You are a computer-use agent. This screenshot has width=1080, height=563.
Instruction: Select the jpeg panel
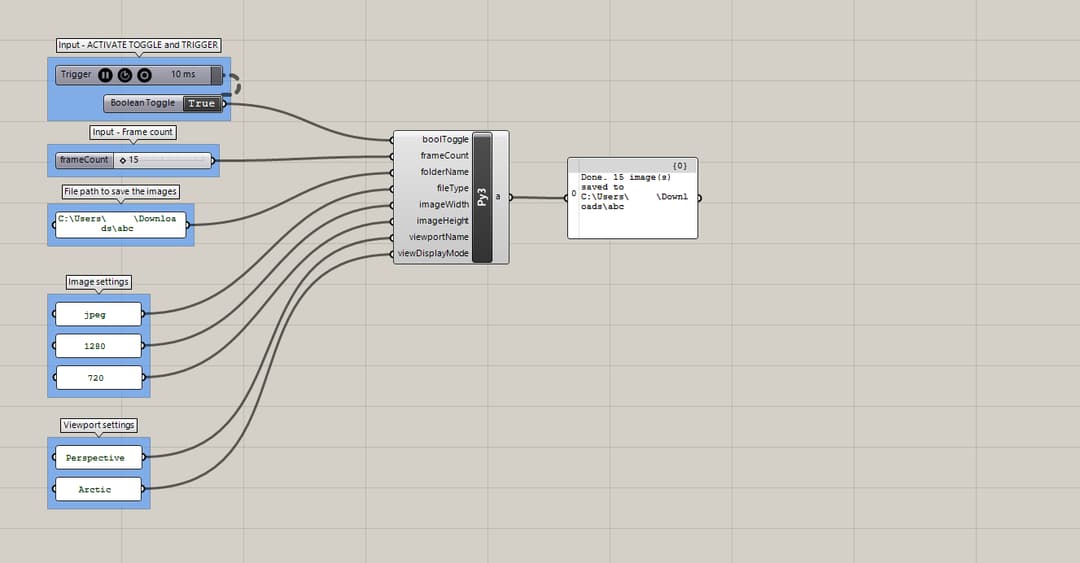point(98,314)
